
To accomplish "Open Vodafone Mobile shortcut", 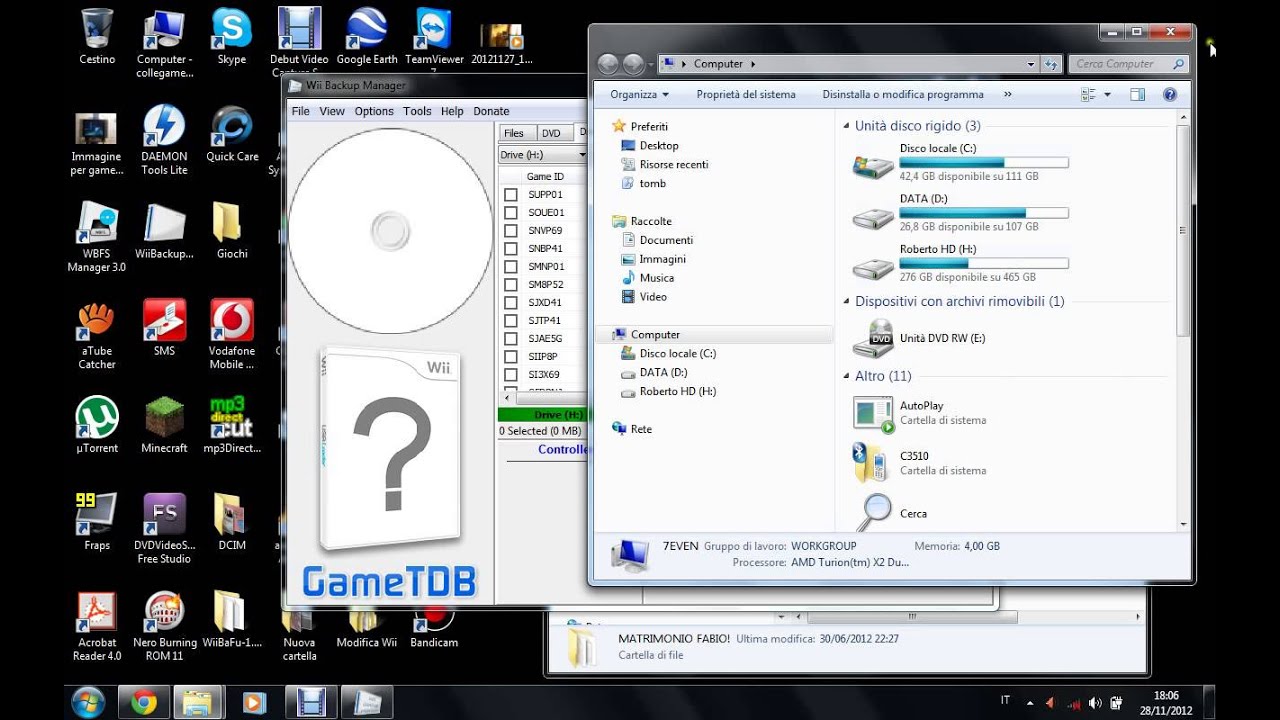I will point(231,335).
